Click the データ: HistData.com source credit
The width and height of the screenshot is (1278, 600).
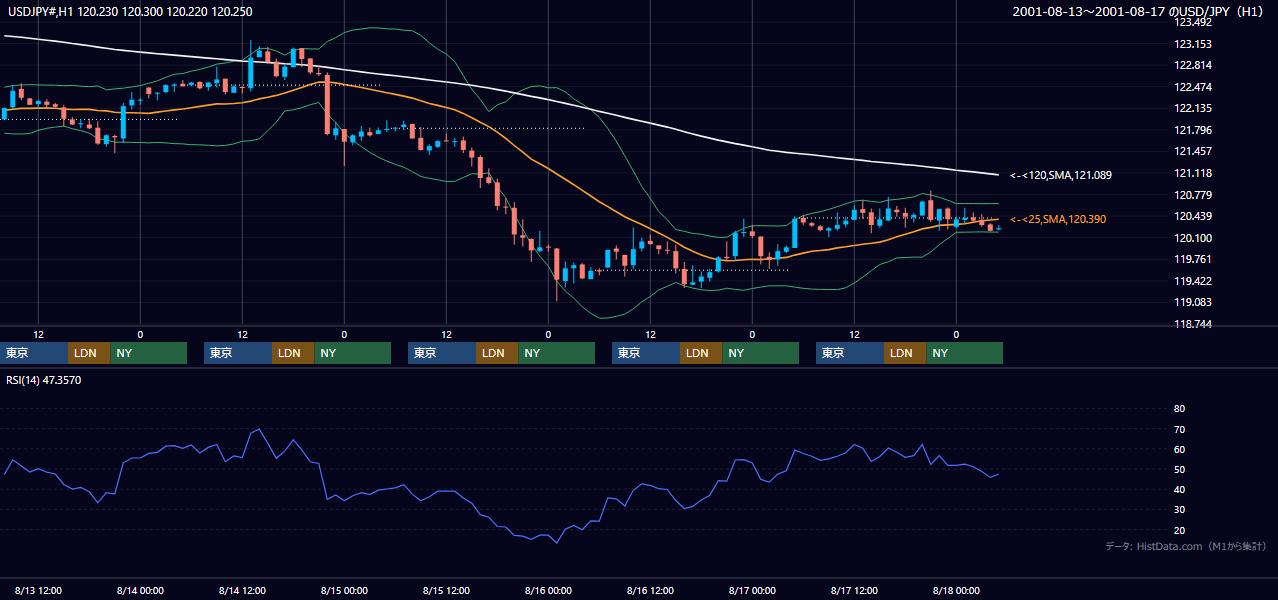pyautogui.click(x=1185, y=546)
